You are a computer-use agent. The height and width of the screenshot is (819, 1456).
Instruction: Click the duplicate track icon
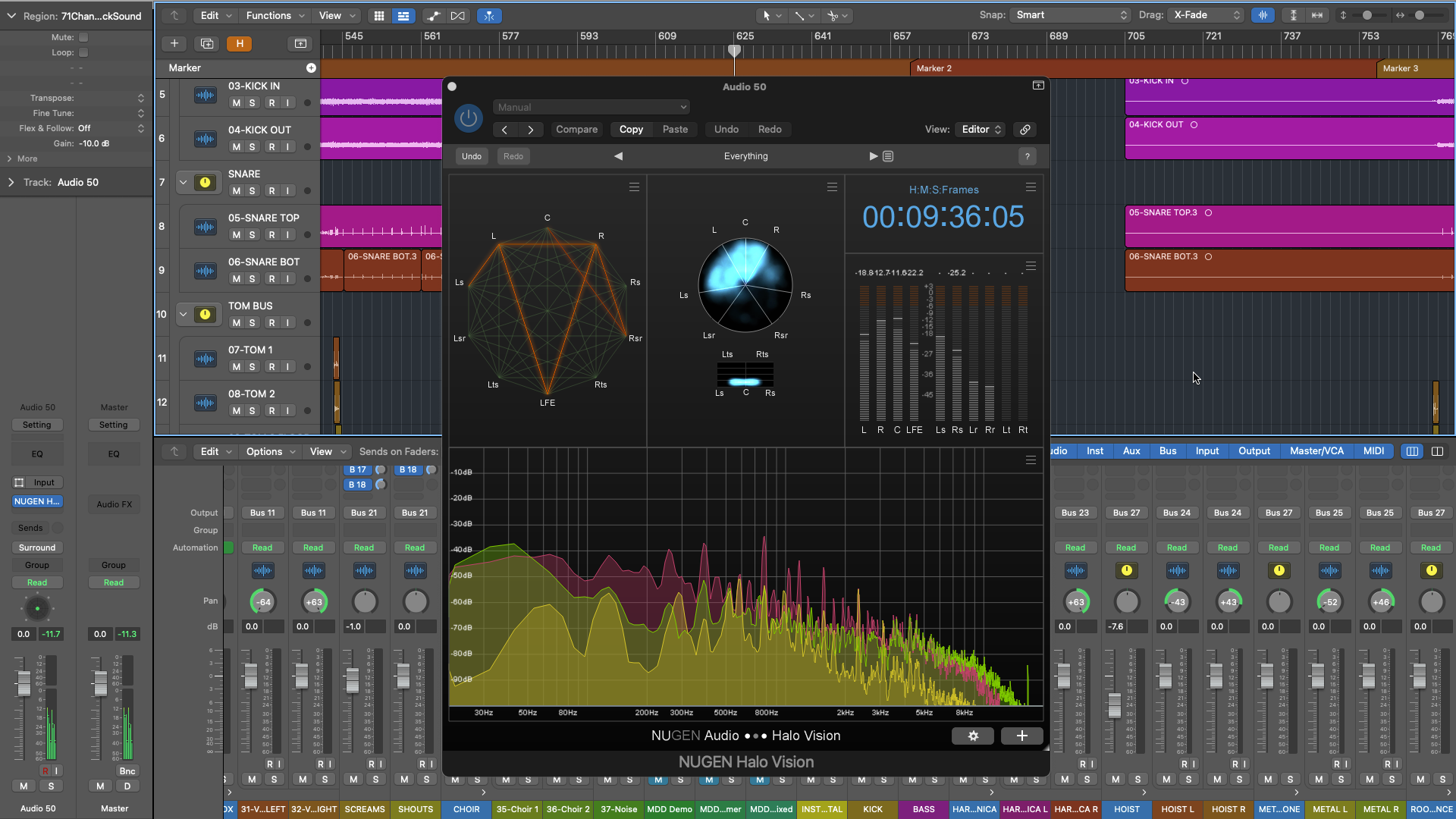pyautogui.click(x=206, y=44)
